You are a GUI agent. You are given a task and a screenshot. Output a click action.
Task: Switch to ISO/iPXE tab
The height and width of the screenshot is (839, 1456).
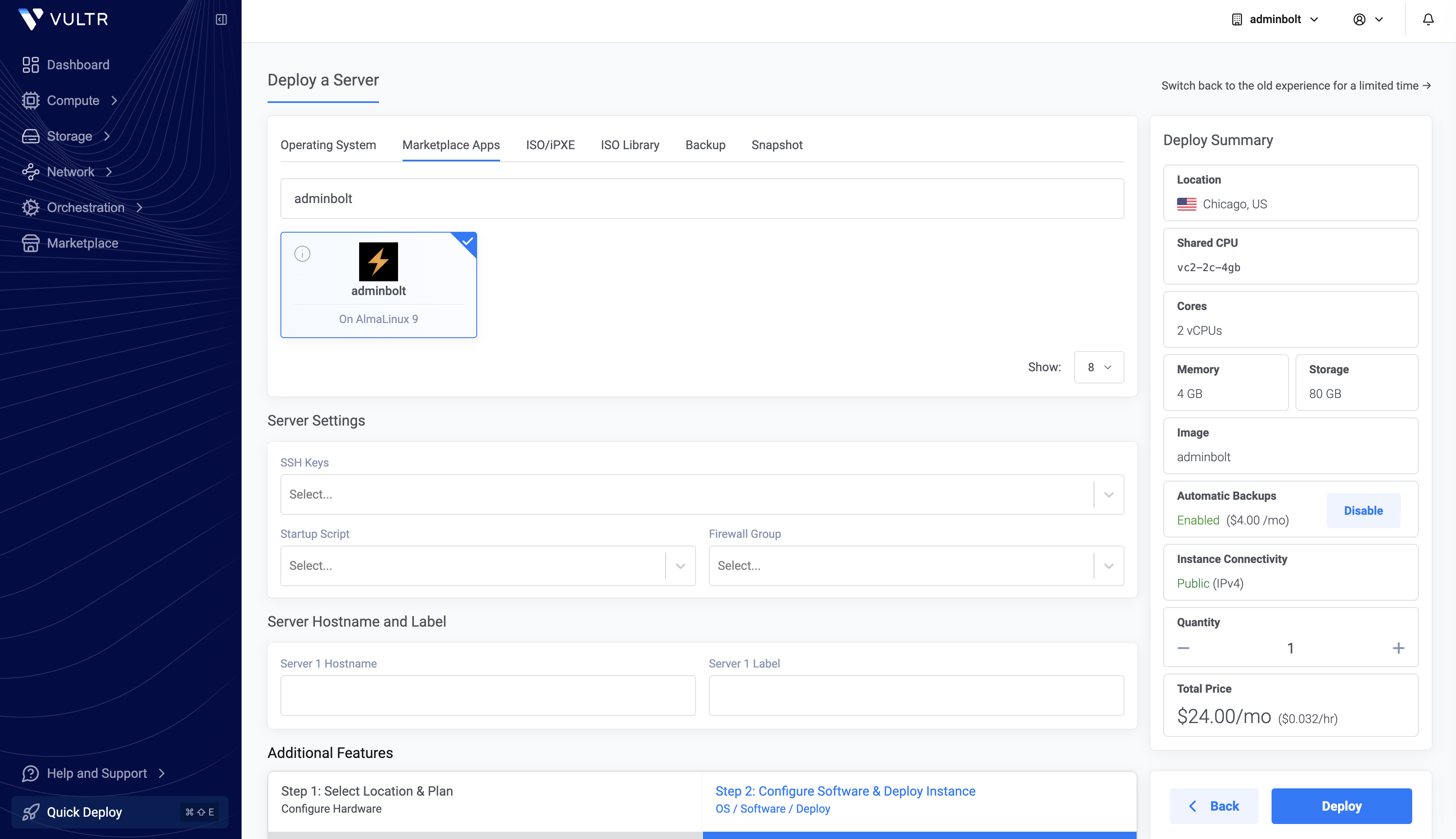(x=550, y=145)
